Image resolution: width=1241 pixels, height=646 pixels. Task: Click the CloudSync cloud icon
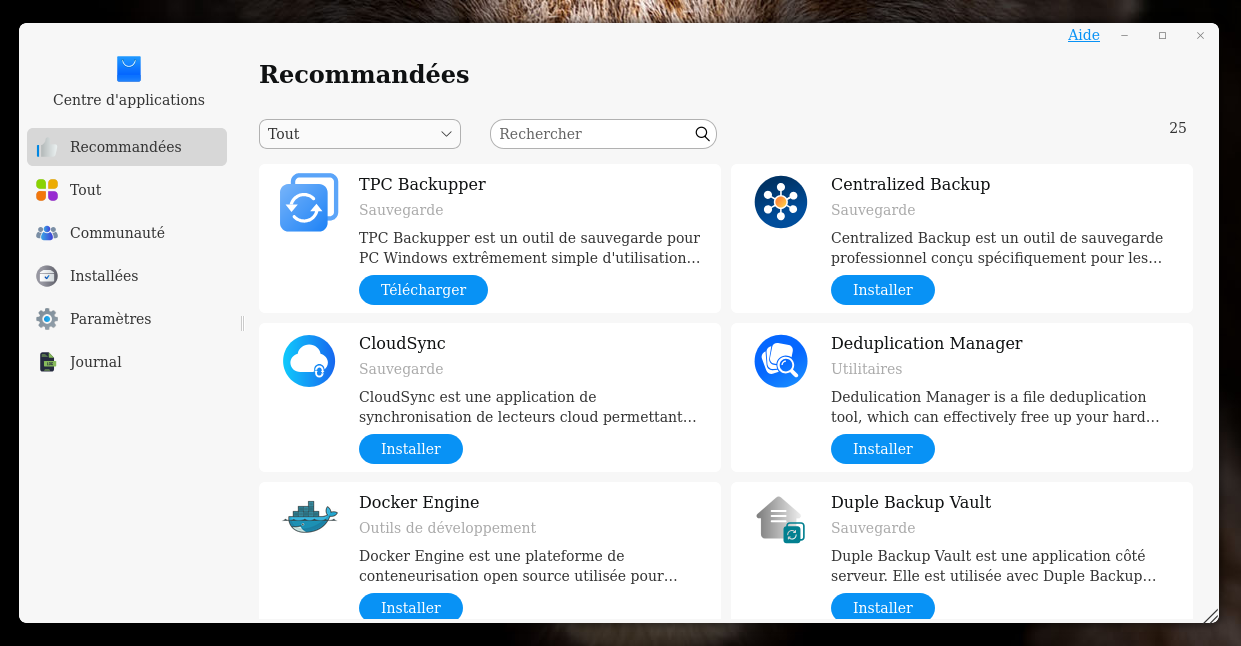coord(308,361)
